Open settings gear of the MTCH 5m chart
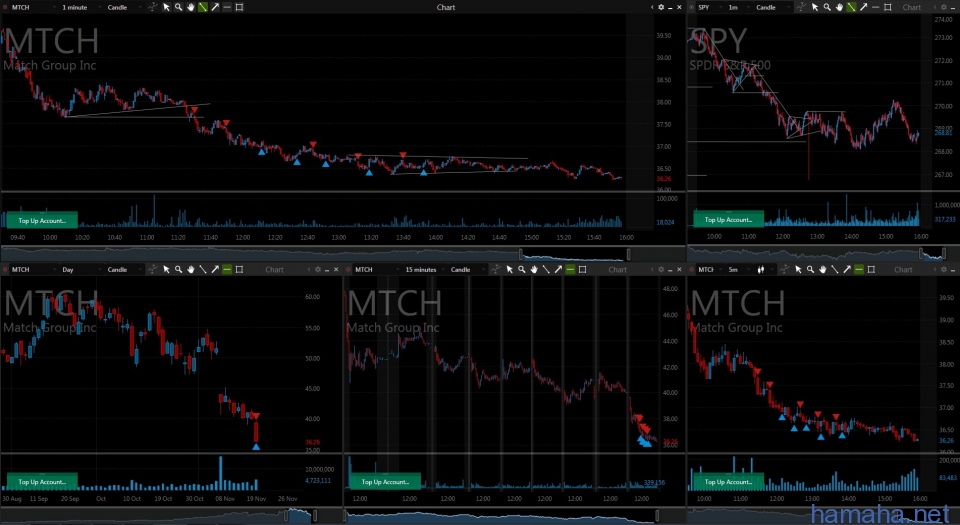Screen dimensions: 960x525 point(942,269)
